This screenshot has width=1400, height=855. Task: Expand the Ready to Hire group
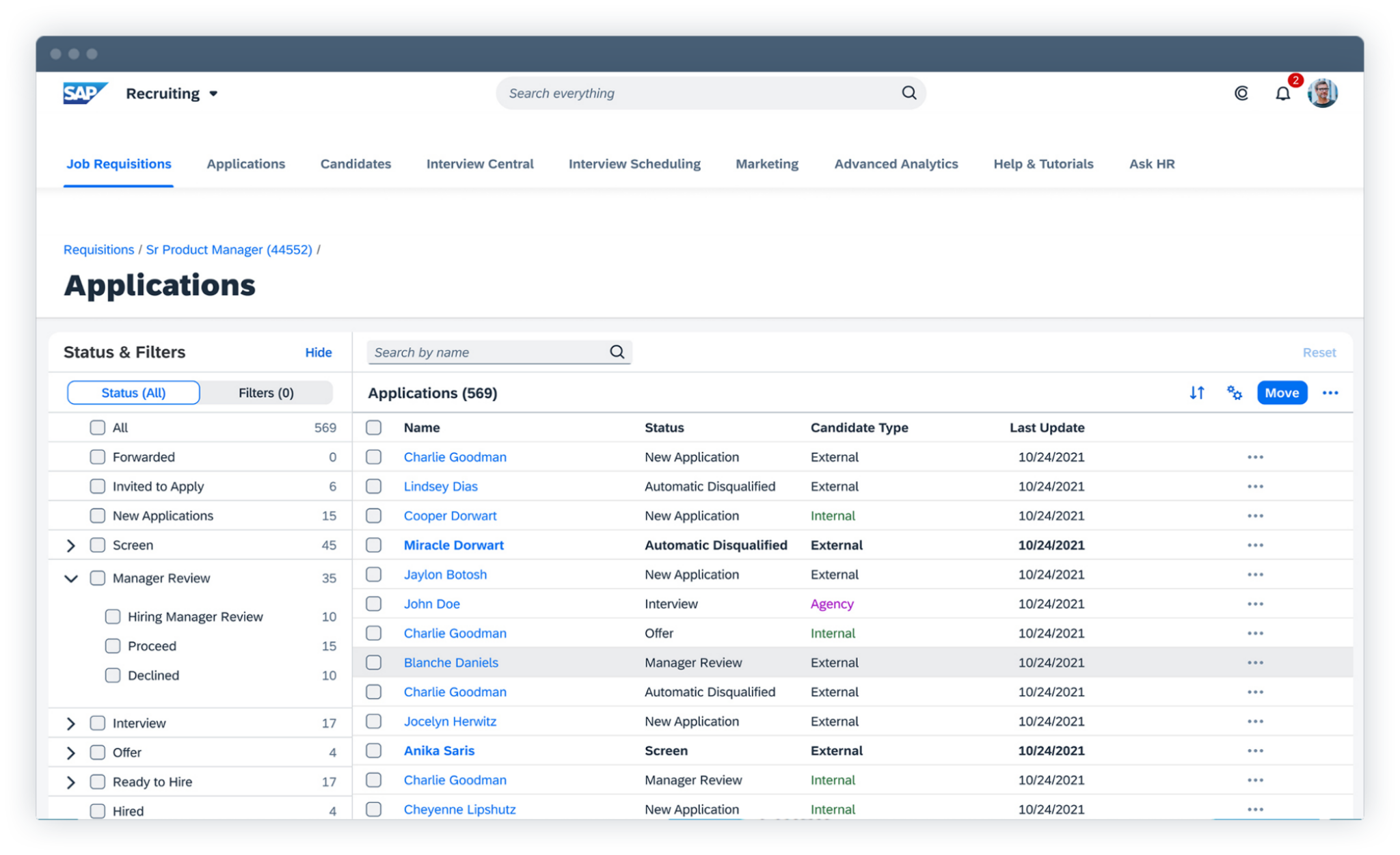[70, 783]
